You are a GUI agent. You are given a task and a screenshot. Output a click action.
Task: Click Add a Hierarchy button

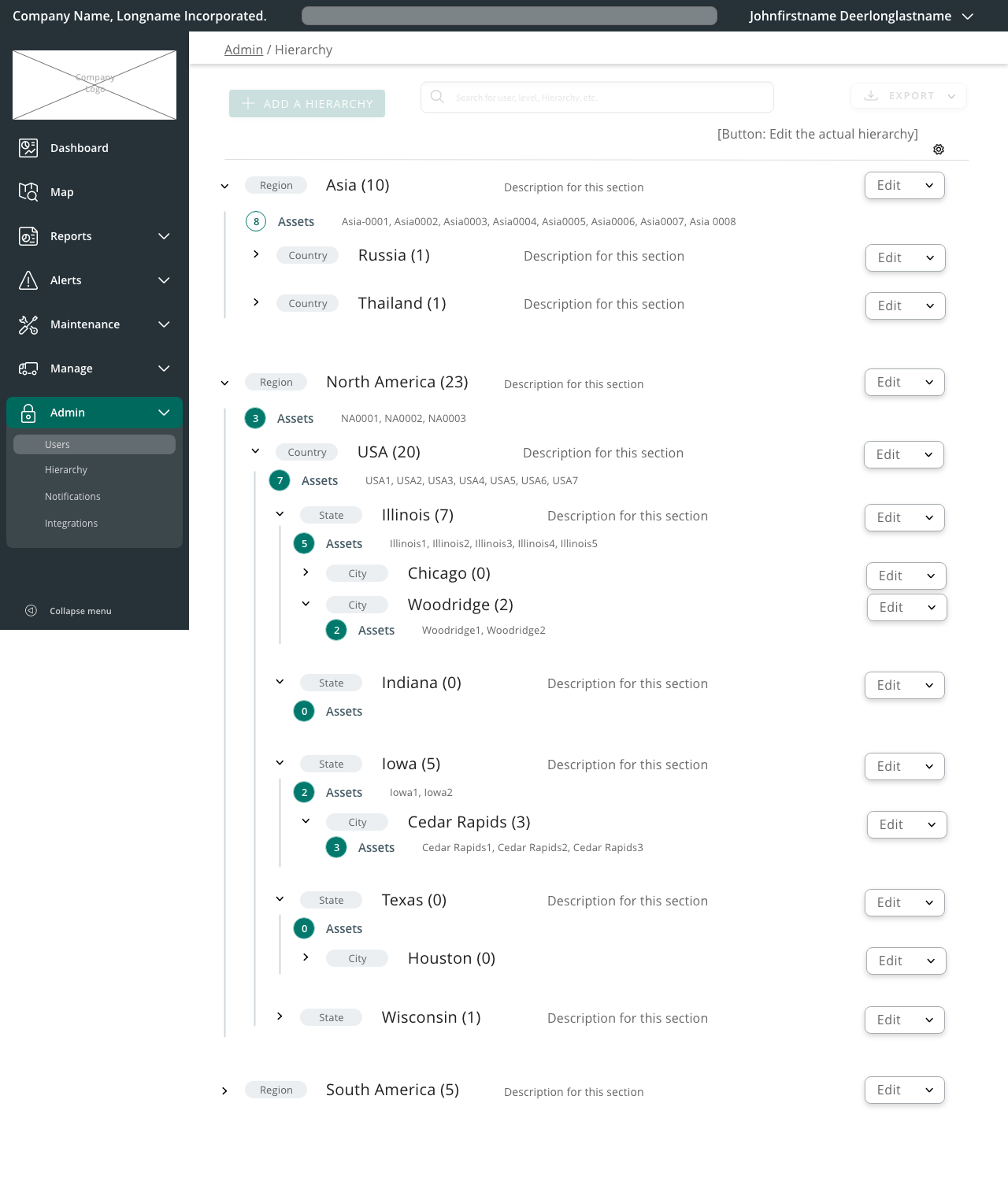click(x=307, y=104)
